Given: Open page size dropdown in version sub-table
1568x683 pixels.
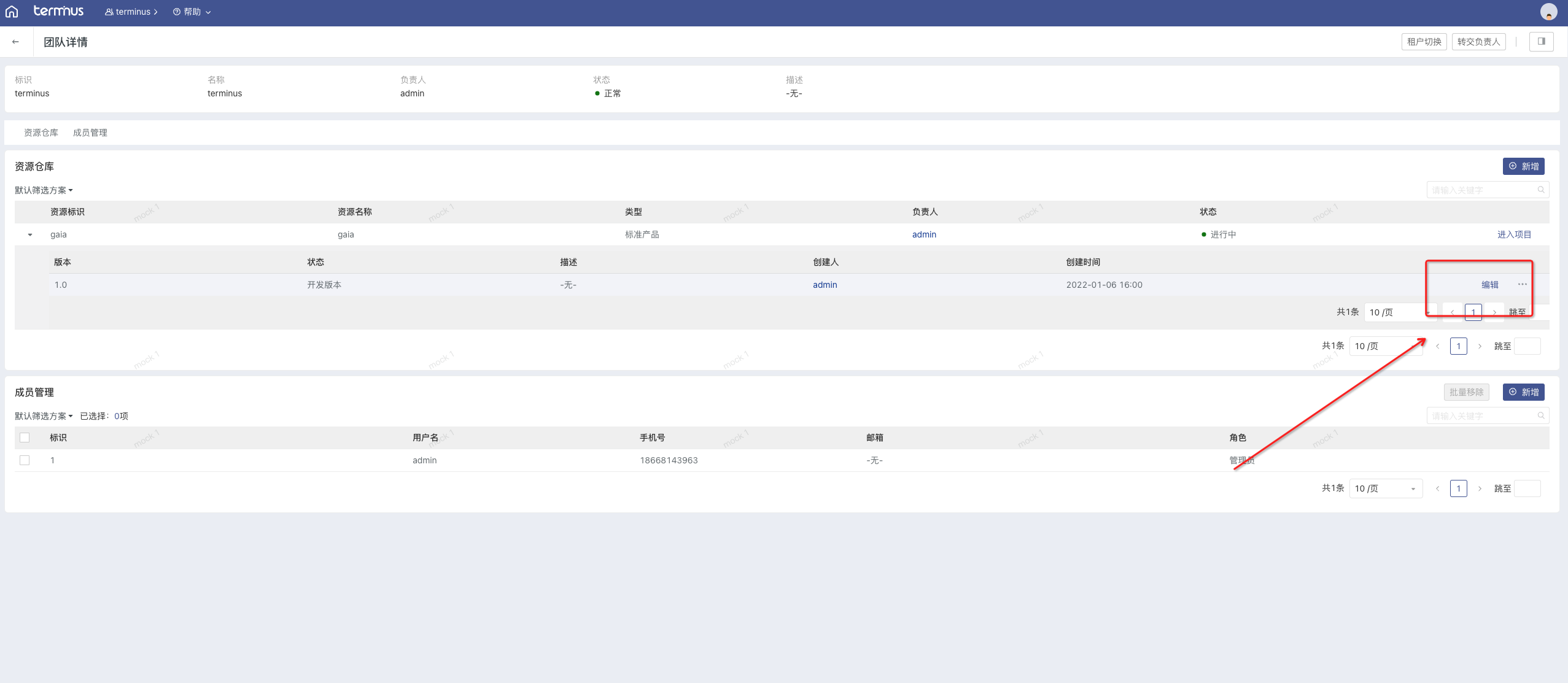Looking at the screenshot, I should tap(1400, 312).
